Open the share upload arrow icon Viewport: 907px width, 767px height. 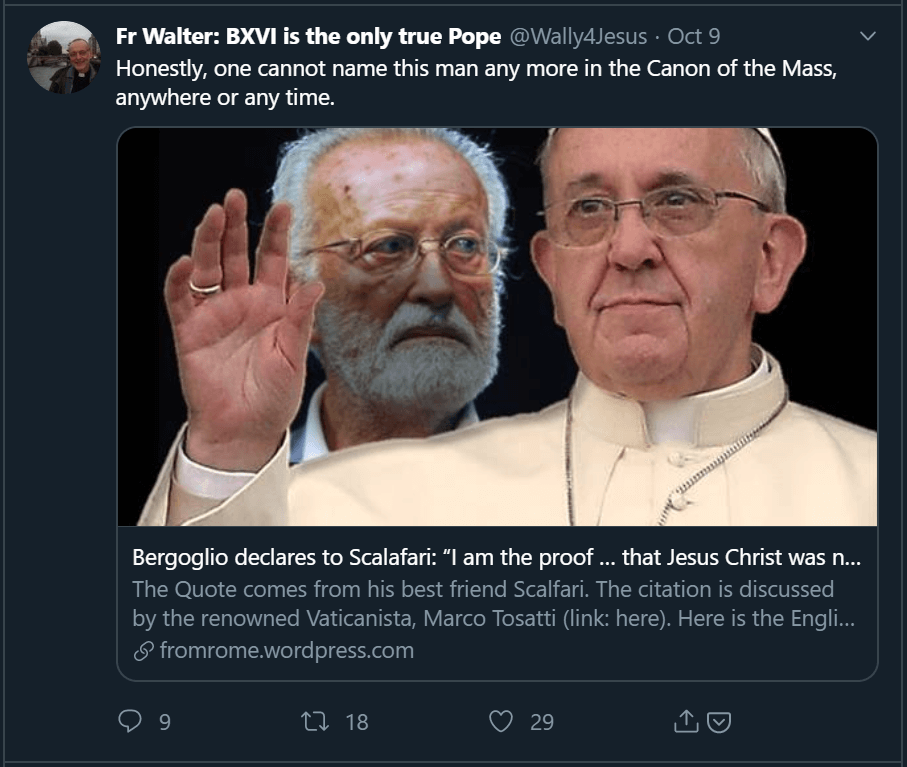click(x=686, y=721)
